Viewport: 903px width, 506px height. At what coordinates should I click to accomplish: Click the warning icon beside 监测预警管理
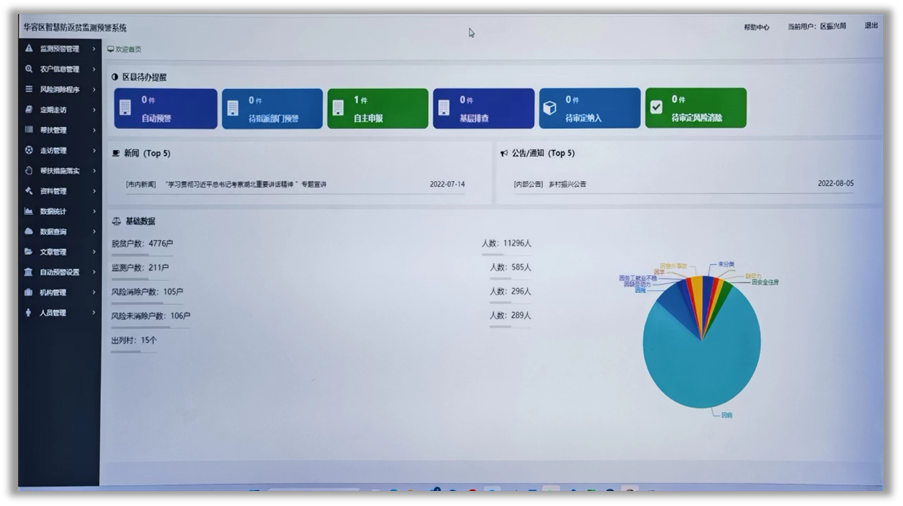(29, 48)
